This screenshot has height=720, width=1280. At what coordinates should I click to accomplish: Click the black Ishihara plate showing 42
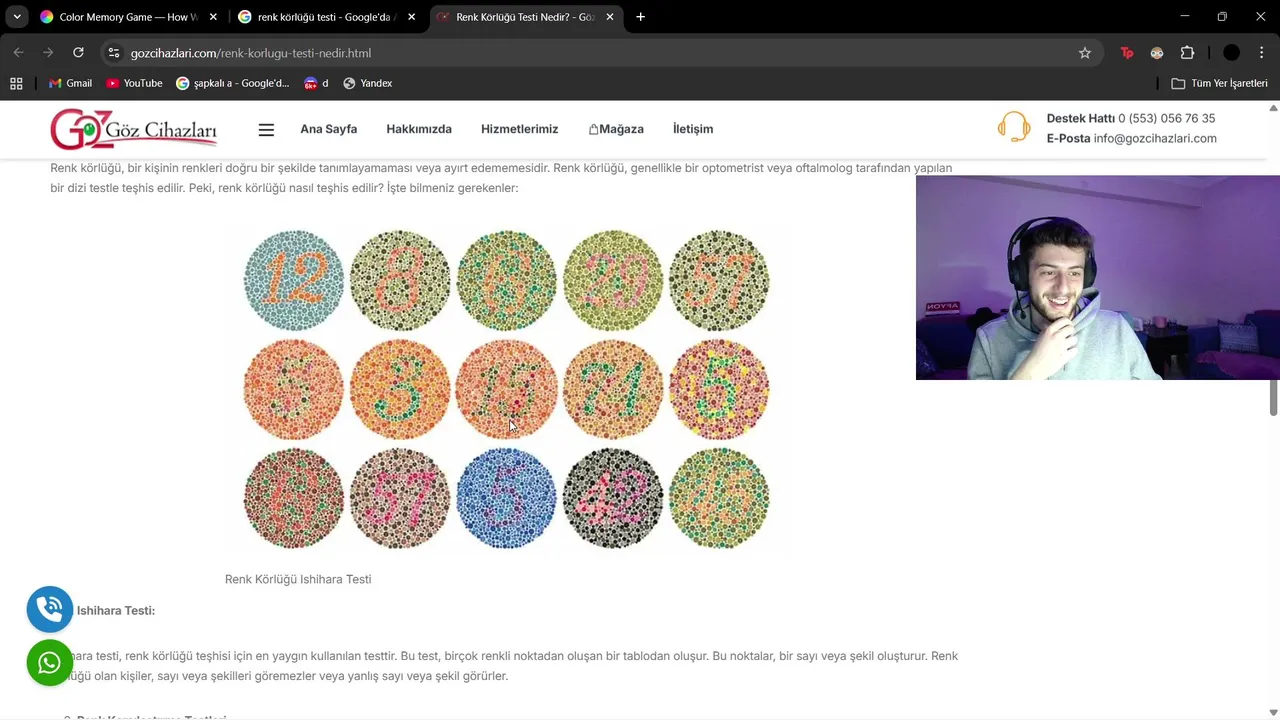[613, 497]
